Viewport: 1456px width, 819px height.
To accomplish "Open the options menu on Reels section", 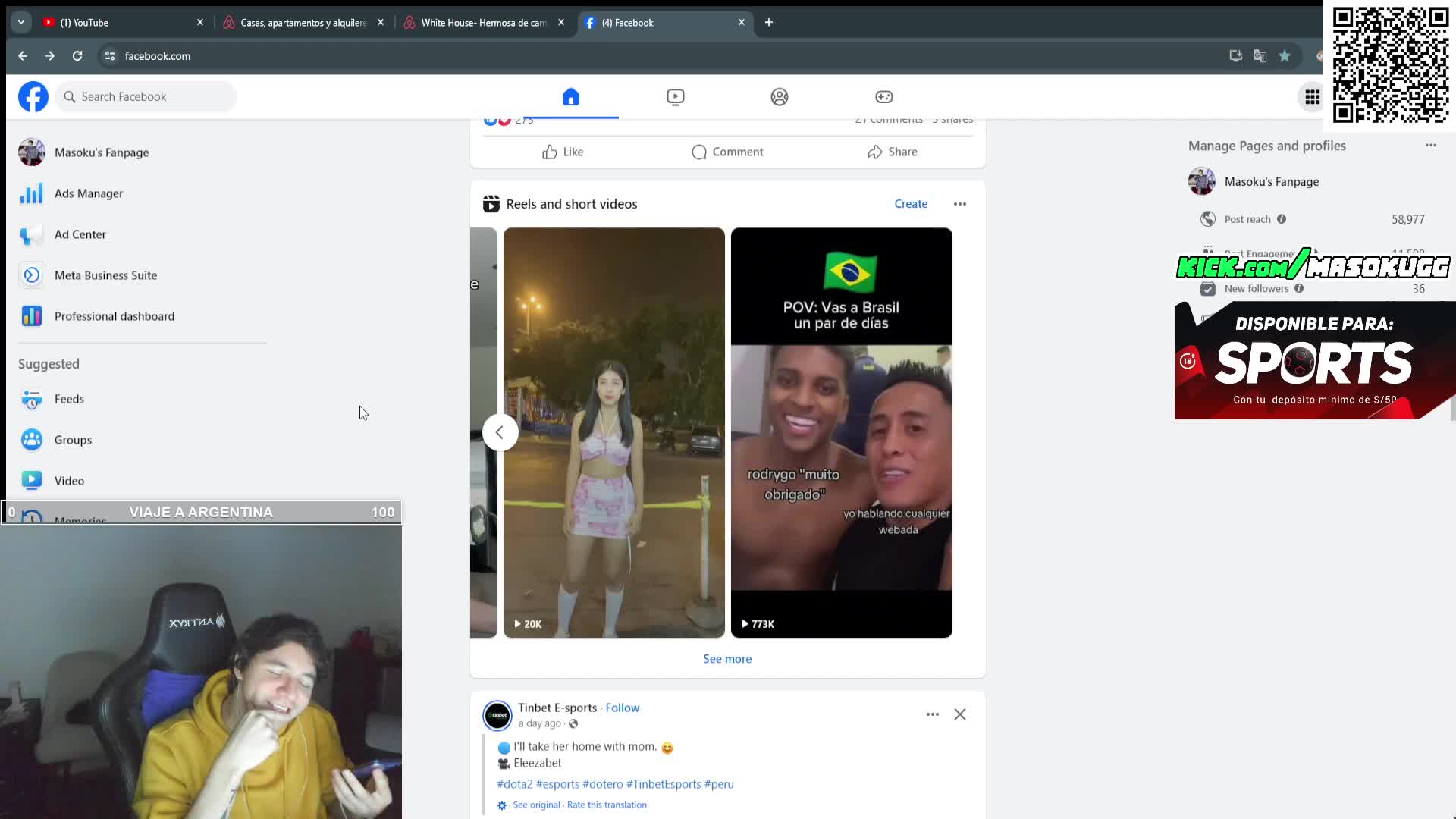I will click(959, 203).
